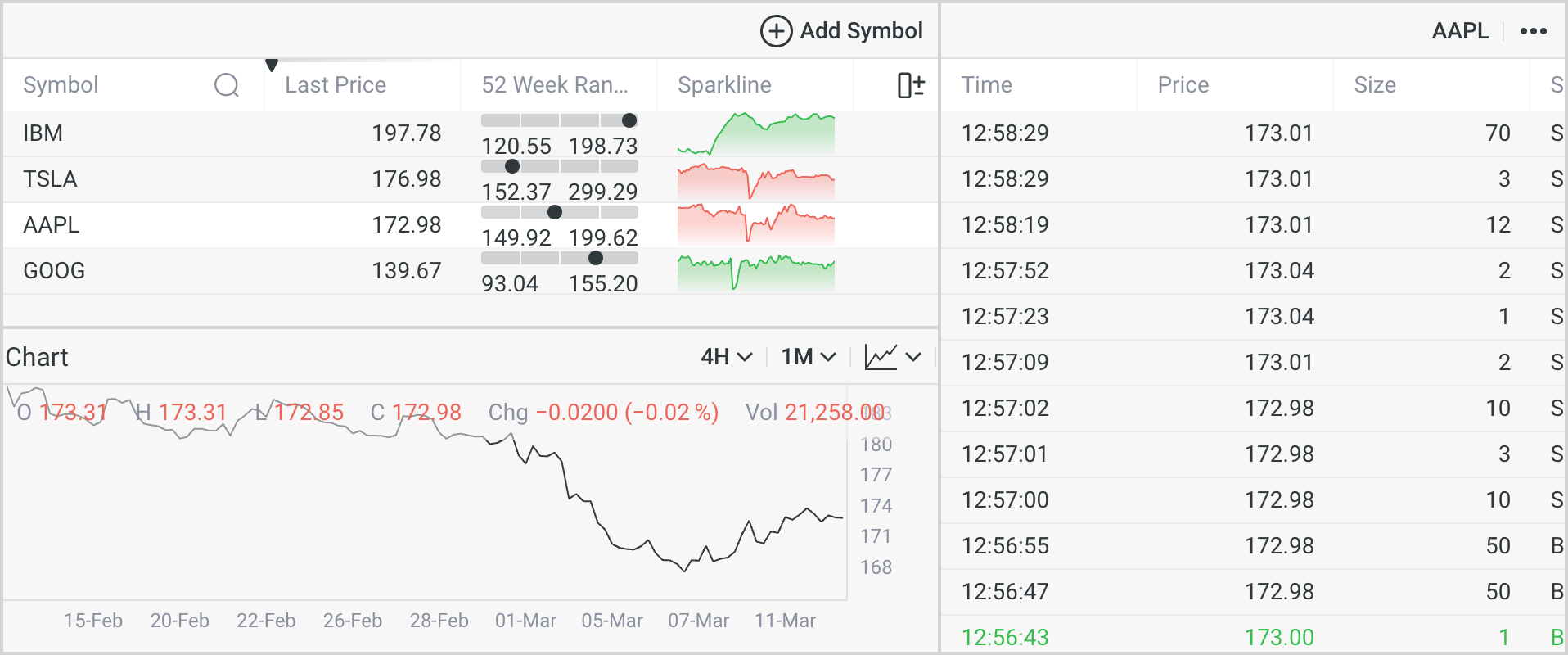Click the Last Price sort arrow marker
The image size is (1568, 655).
pos(272,65)
